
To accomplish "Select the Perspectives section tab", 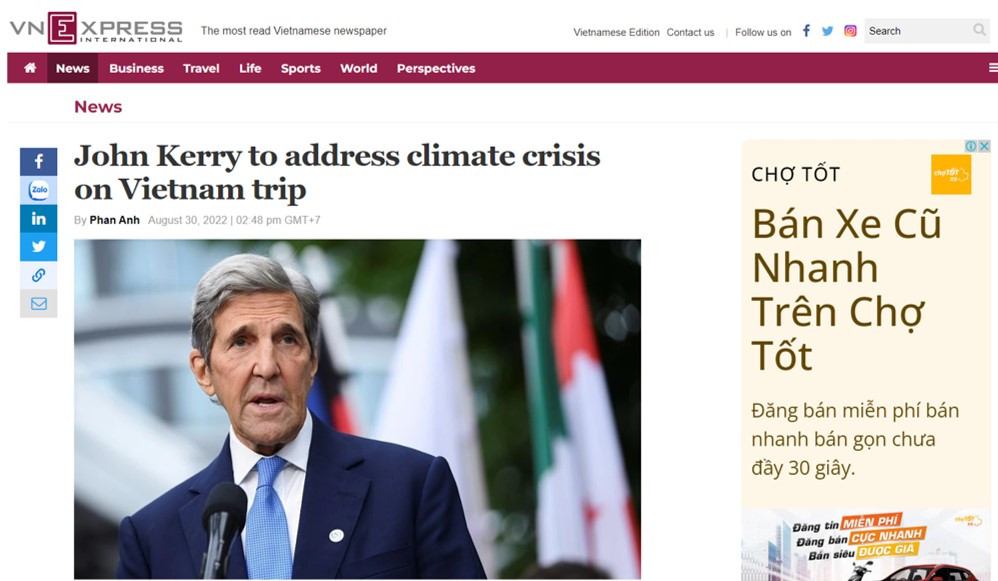I will [x=436, y=68].
